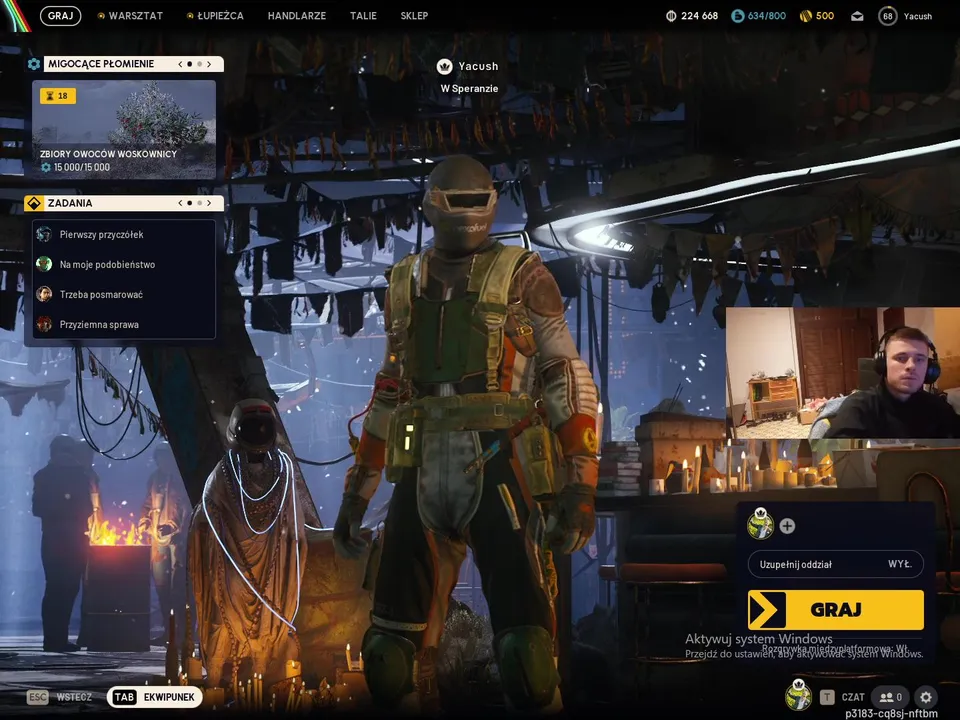Open the ŁUPIEŻCA tab

point(220,16)
